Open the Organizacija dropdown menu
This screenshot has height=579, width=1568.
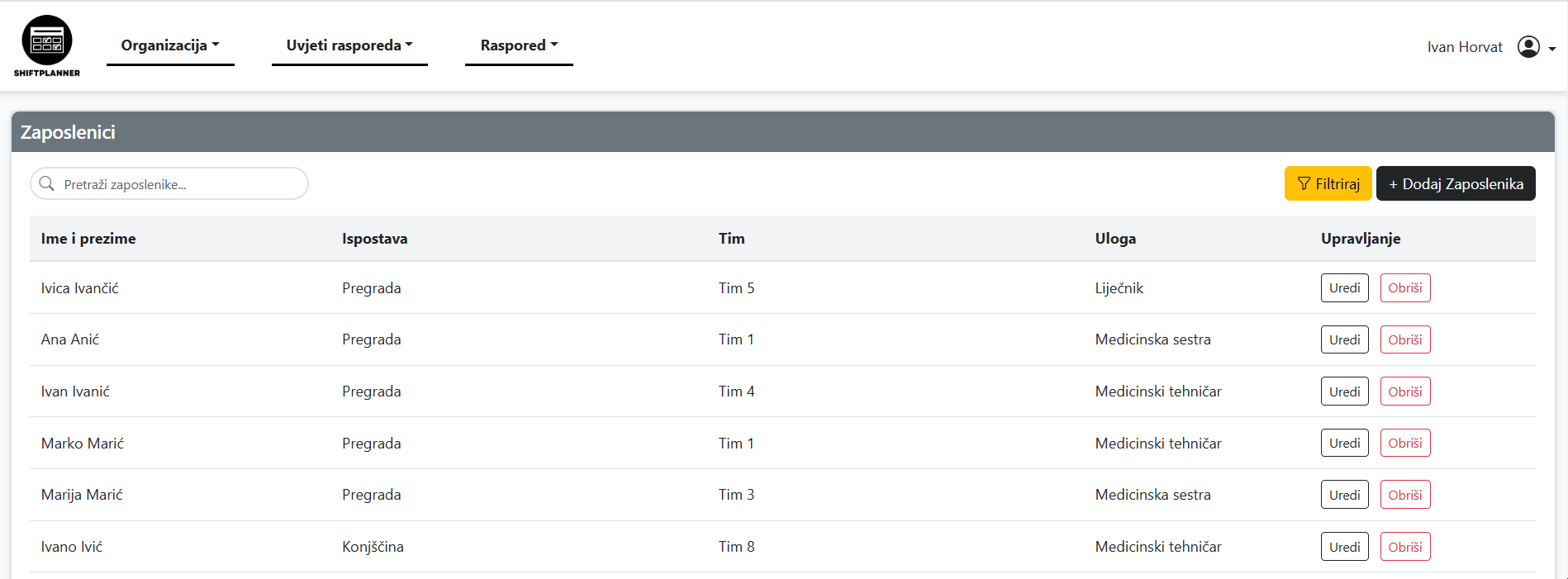tap(170, 45)
